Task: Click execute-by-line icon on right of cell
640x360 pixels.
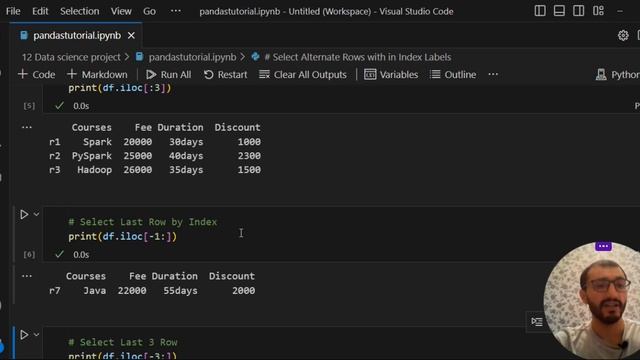Action: 537,322
